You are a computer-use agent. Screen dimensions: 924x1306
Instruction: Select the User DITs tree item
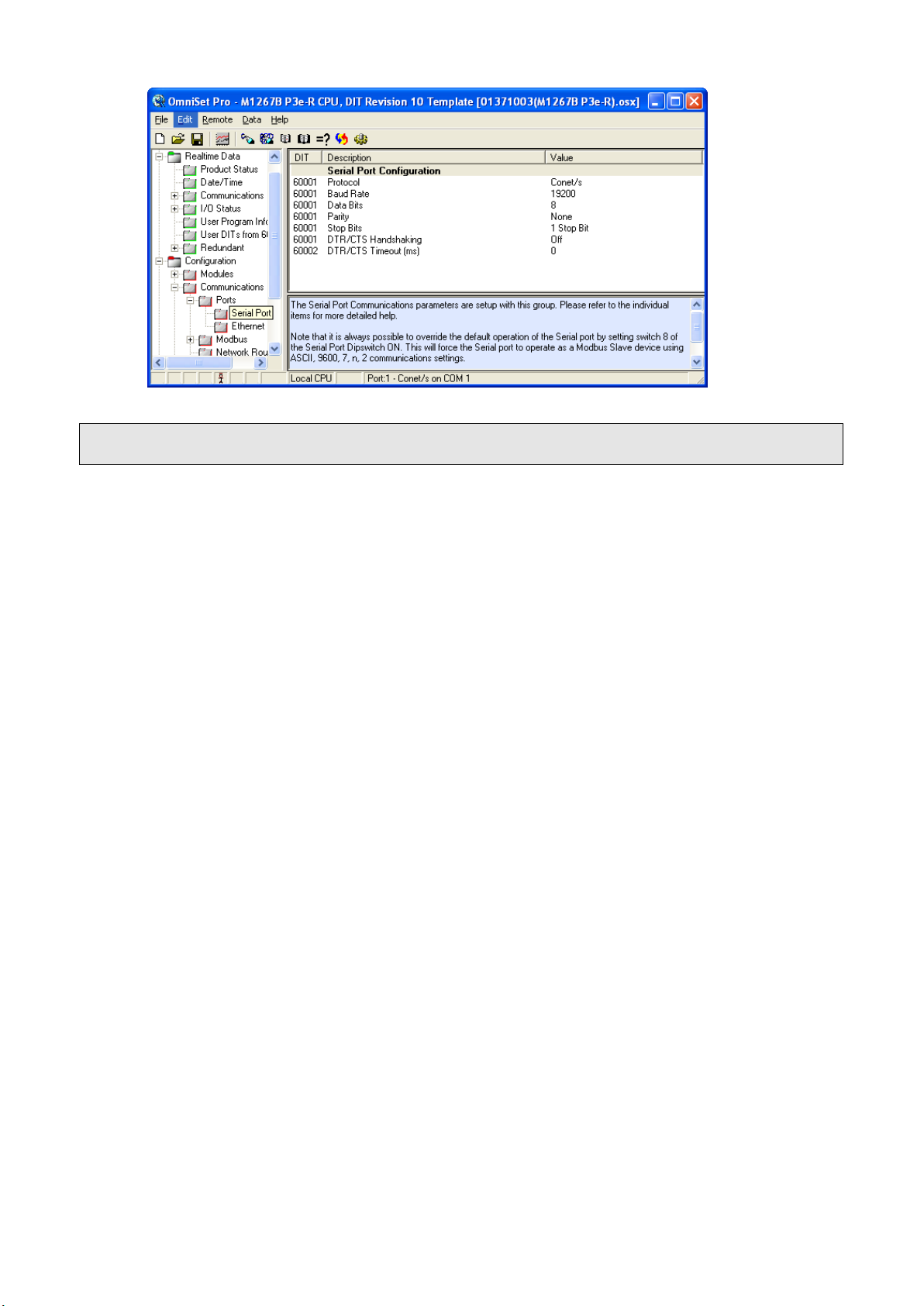tap(233, 235)
